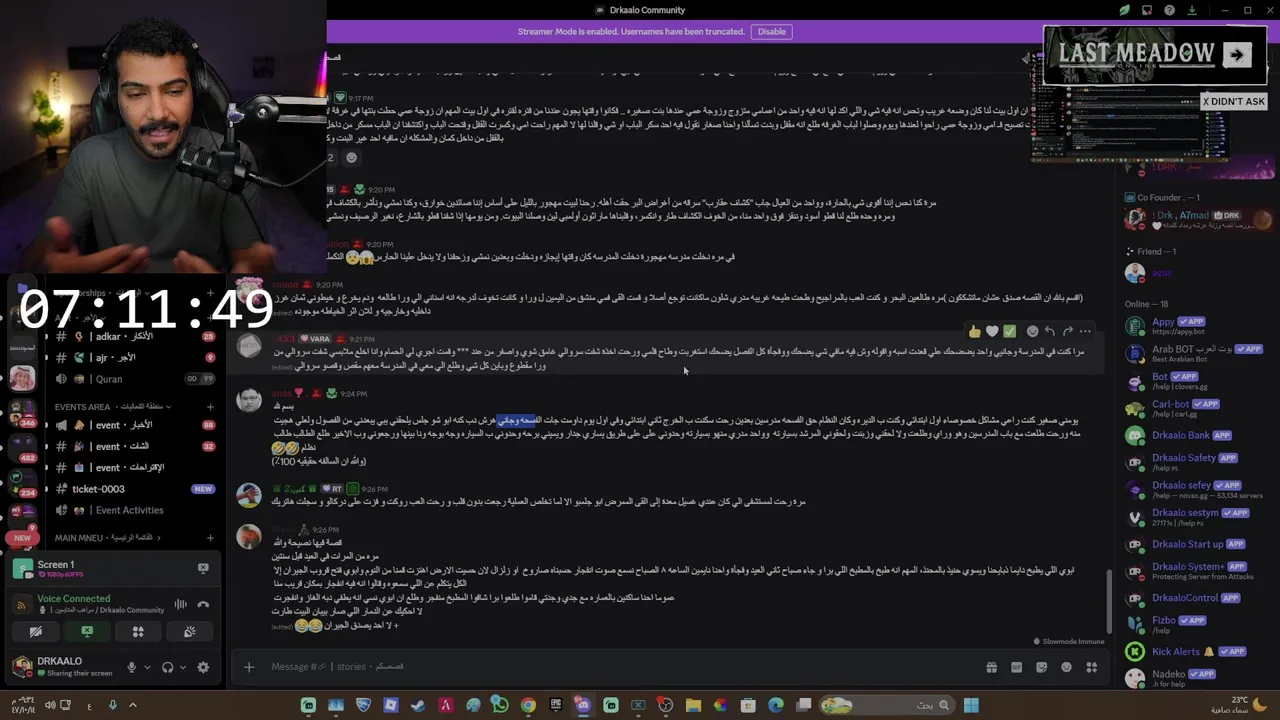Click the Windows Start button
1280x720 pixels.
point(971,706)
